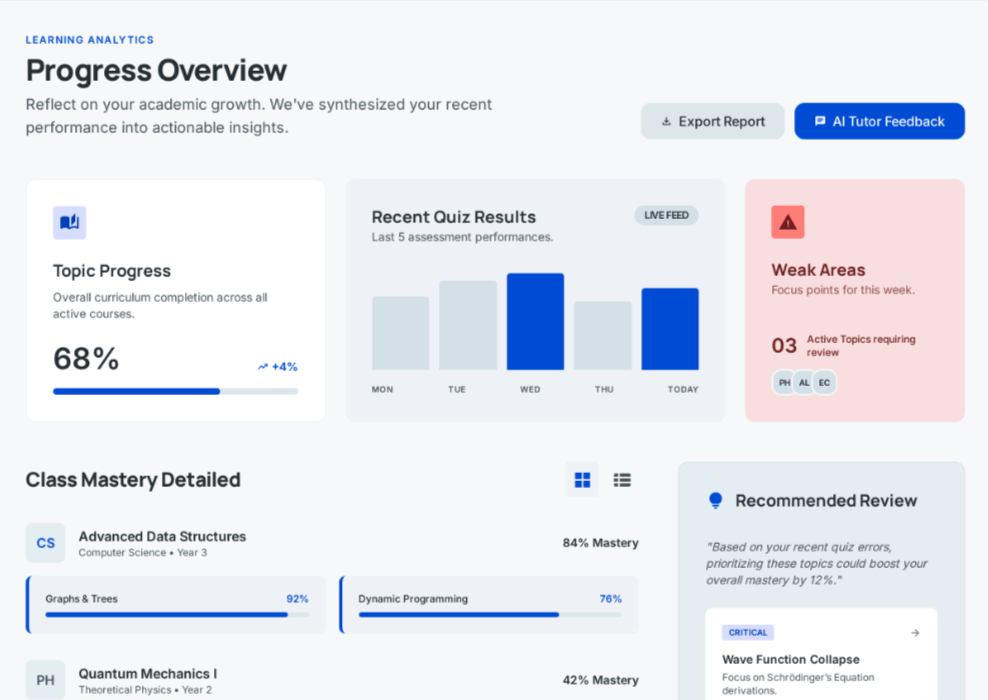
Task: Click the CRITICAL tag
Action: point(748,633)
